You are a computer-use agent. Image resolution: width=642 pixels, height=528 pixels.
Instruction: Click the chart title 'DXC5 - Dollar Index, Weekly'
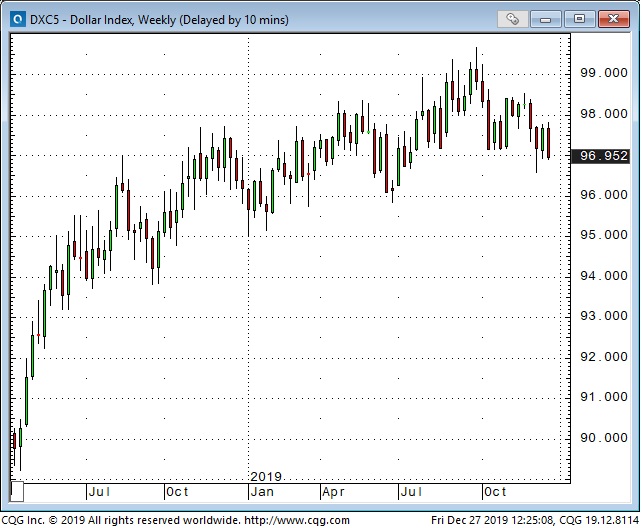coord(103,20)
